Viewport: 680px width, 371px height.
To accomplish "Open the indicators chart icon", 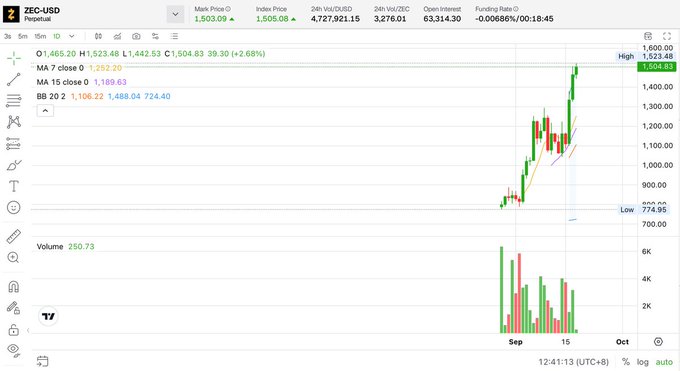I will tap(117, 36).
